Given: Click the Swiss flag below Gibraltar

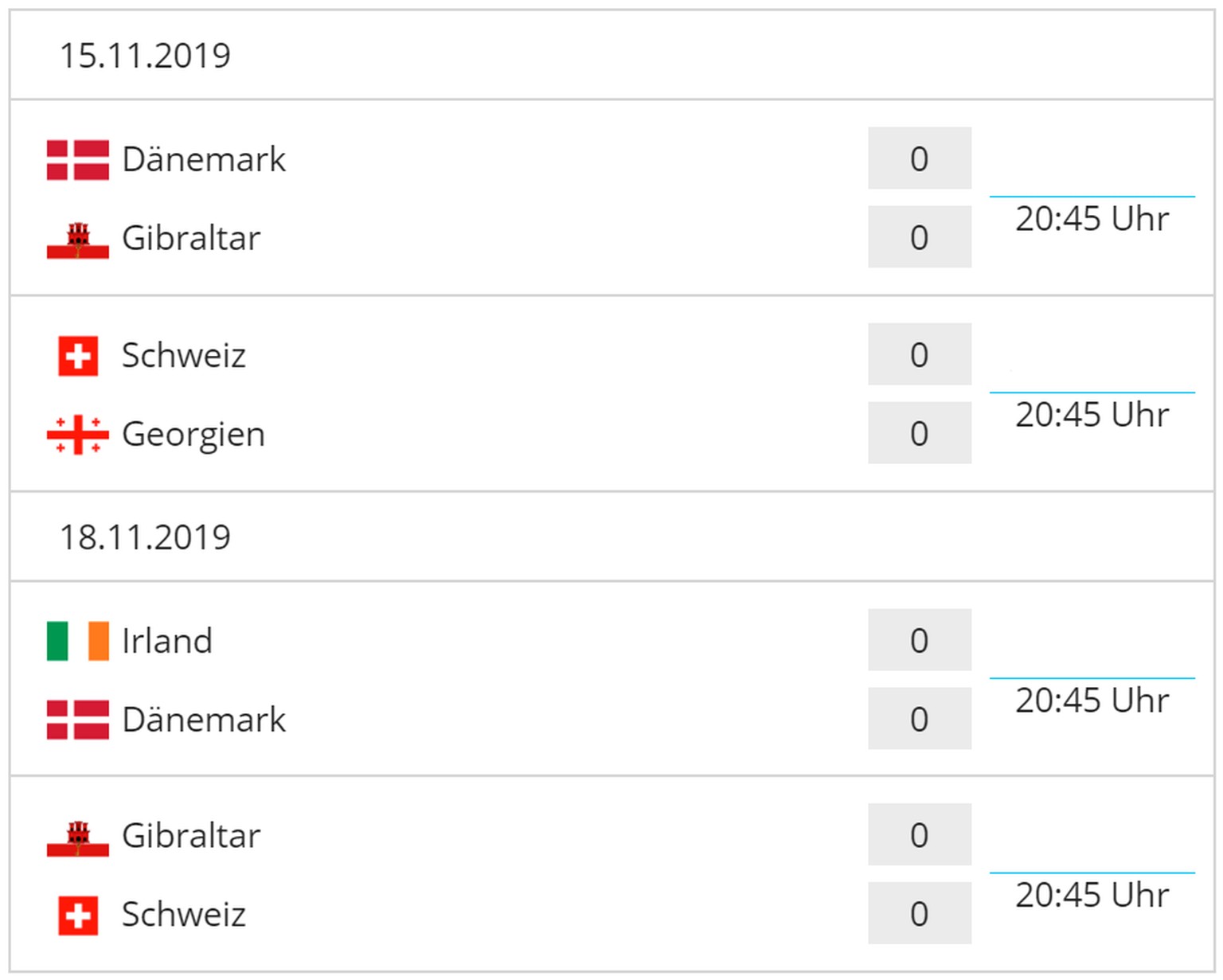Looking at the screenshot, I should 78,915.
